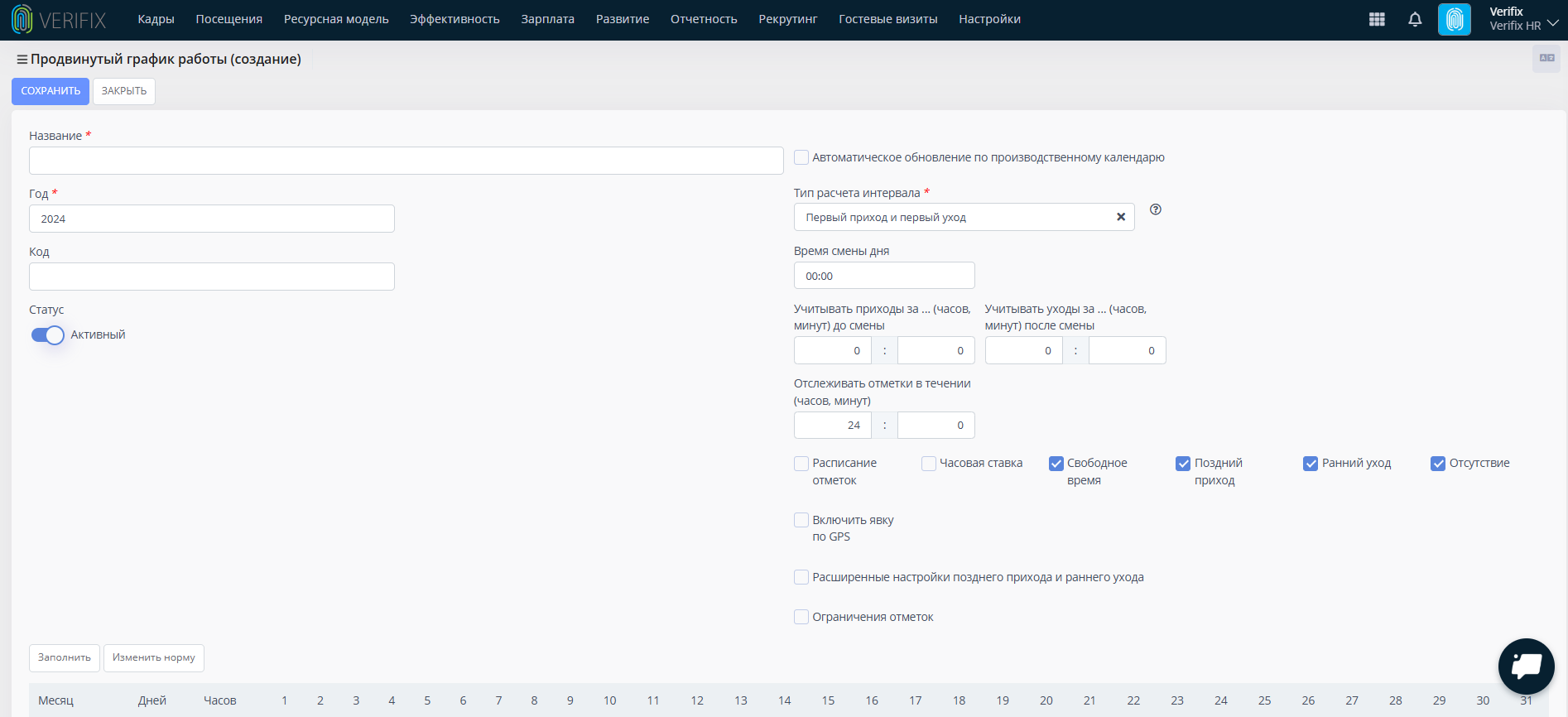1568x717 pixels.
Task: Click the Часов column header
Action: point(220,700)
